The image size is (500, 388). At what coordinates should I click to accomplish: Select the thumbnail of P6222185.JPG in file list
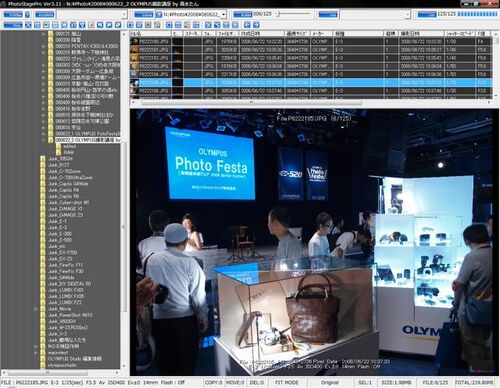coord(134,82)
